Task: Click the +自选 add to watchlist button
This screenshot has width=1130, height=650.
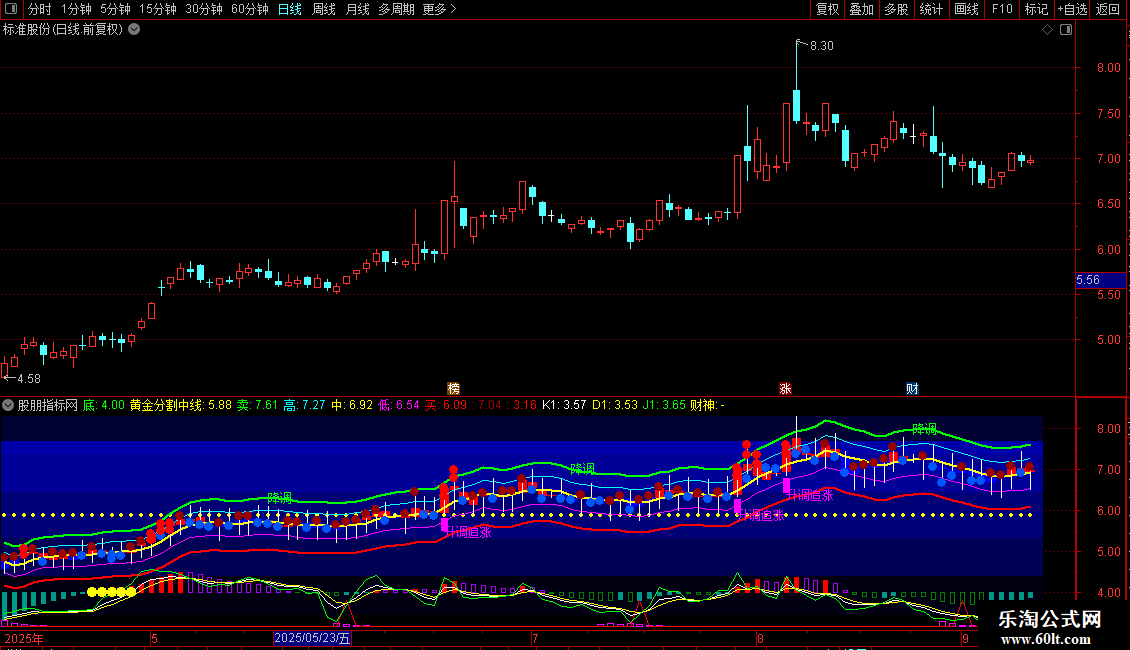Action: pyautogui.click(x=1072, y=9)
